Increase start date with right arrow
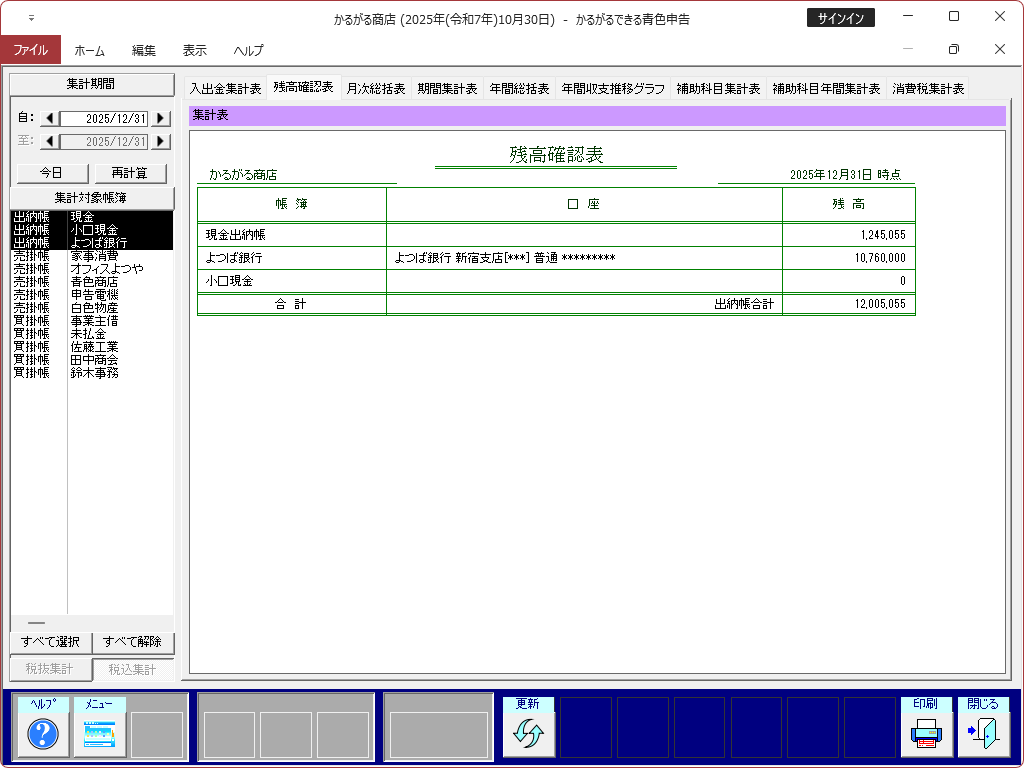Screen dimensions: 1024x768 [x=160, y=119]
